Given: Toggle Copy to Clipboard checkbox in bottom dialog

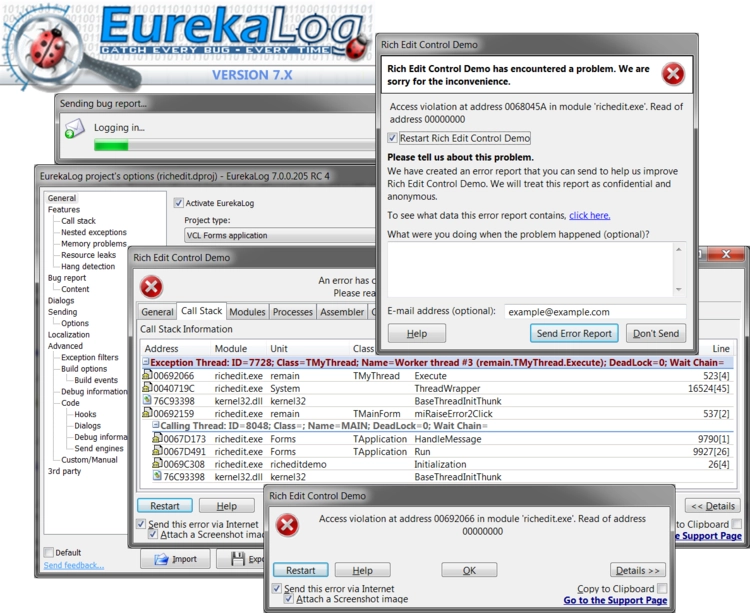Looking at the screenshot, I should [662, 589].
